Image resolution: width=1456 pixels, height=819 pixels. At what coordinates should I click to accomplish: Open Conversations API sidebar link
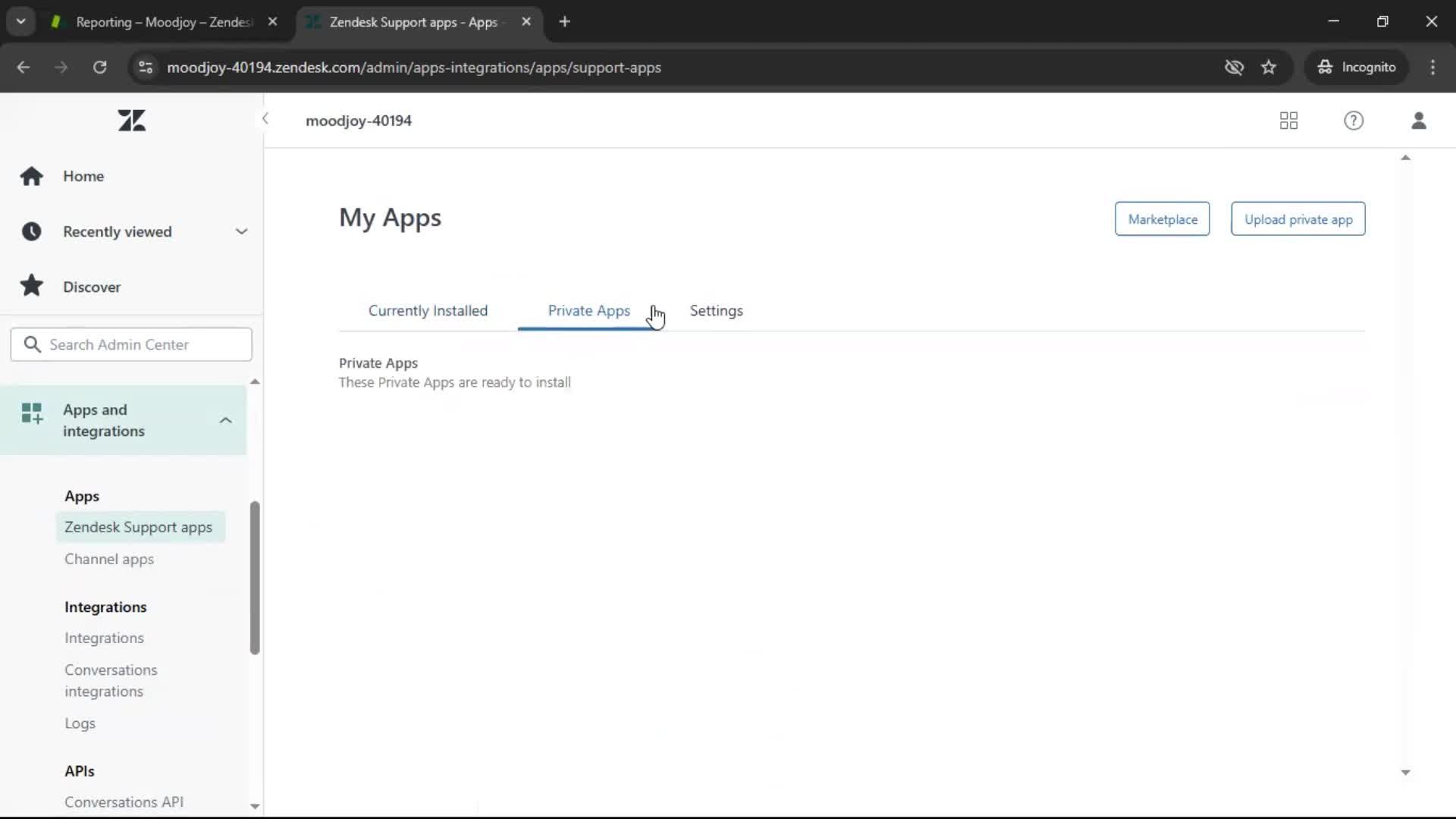[x=124, y=802]
